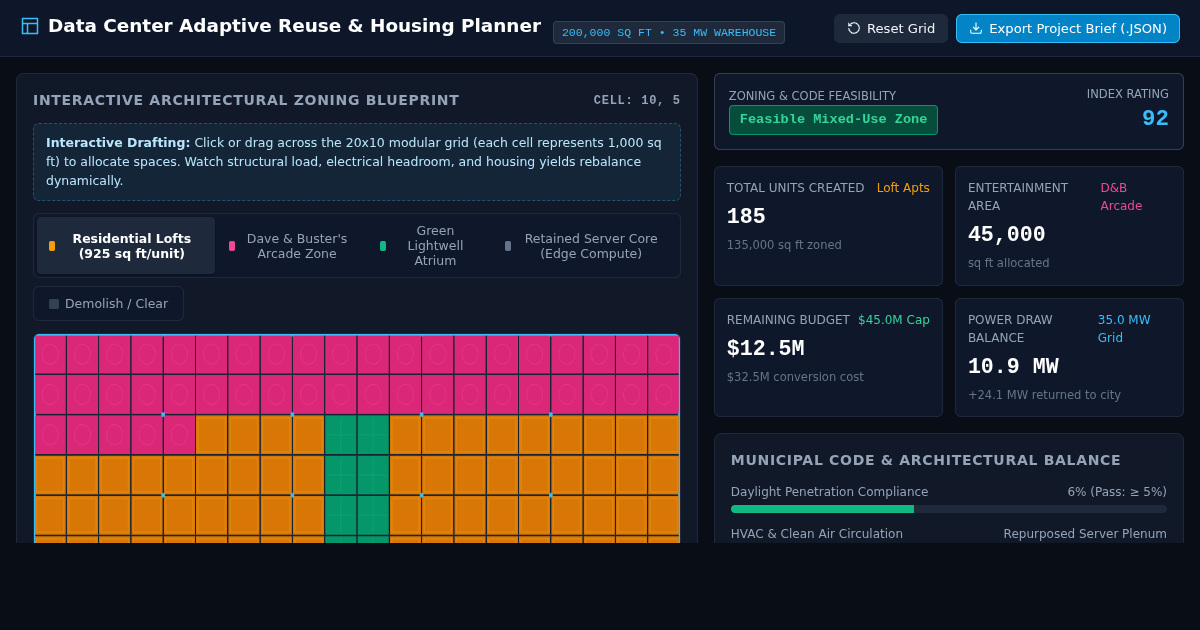Click orange Residential Lofts color swatch

(52, 246)
